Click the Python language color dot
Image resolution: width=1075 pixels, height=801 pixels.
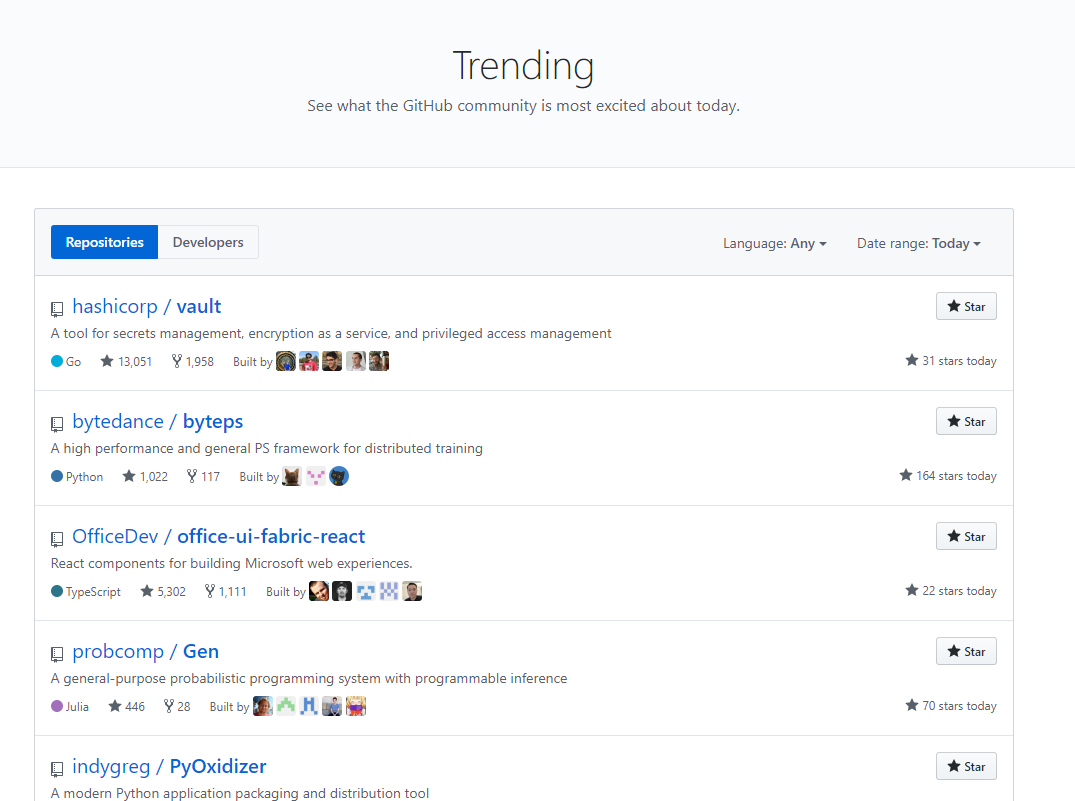coord(57,476)
